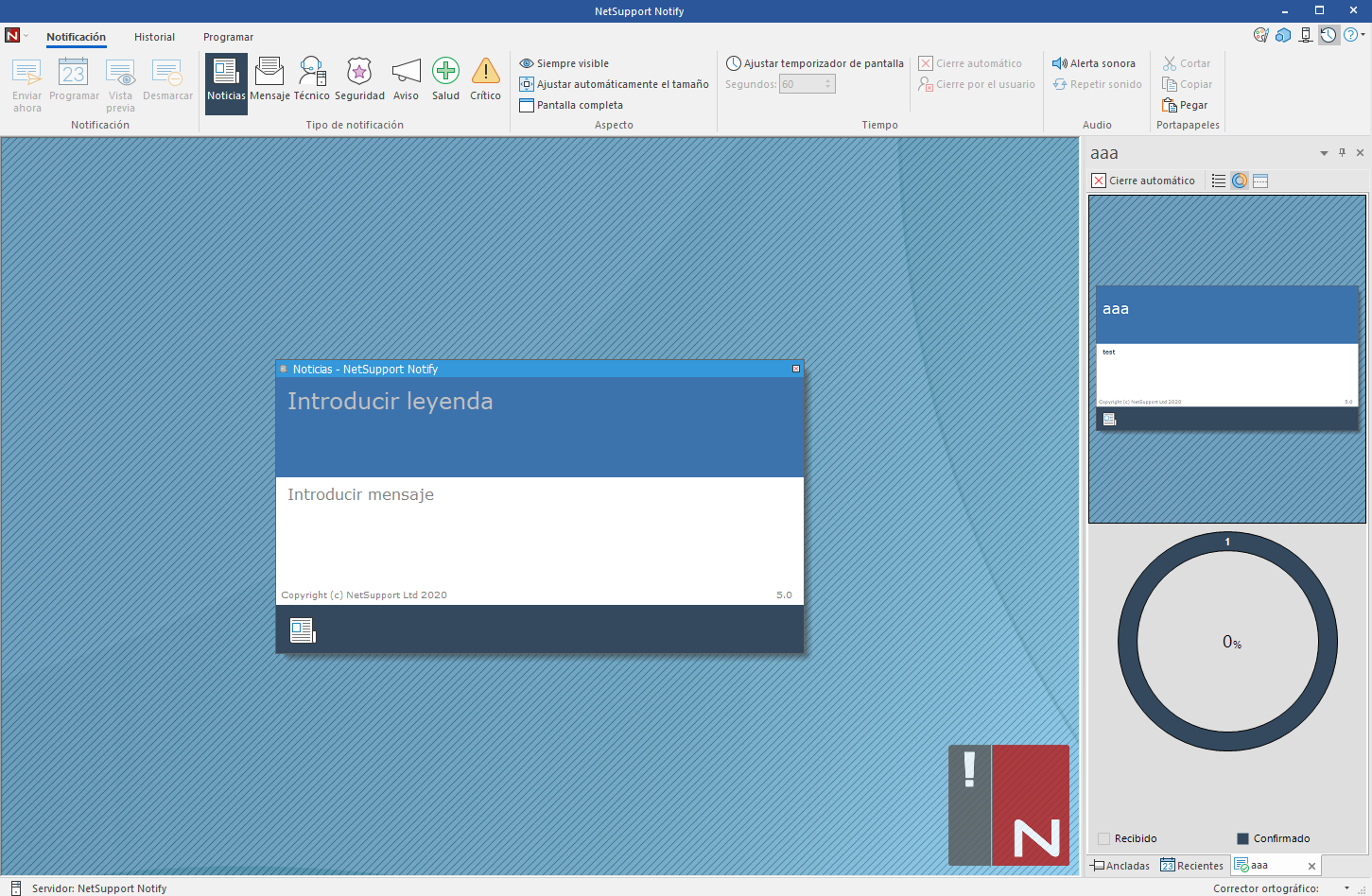
Task: Open the aaa panel options dropdown arrow
Action: (1324, 153)
